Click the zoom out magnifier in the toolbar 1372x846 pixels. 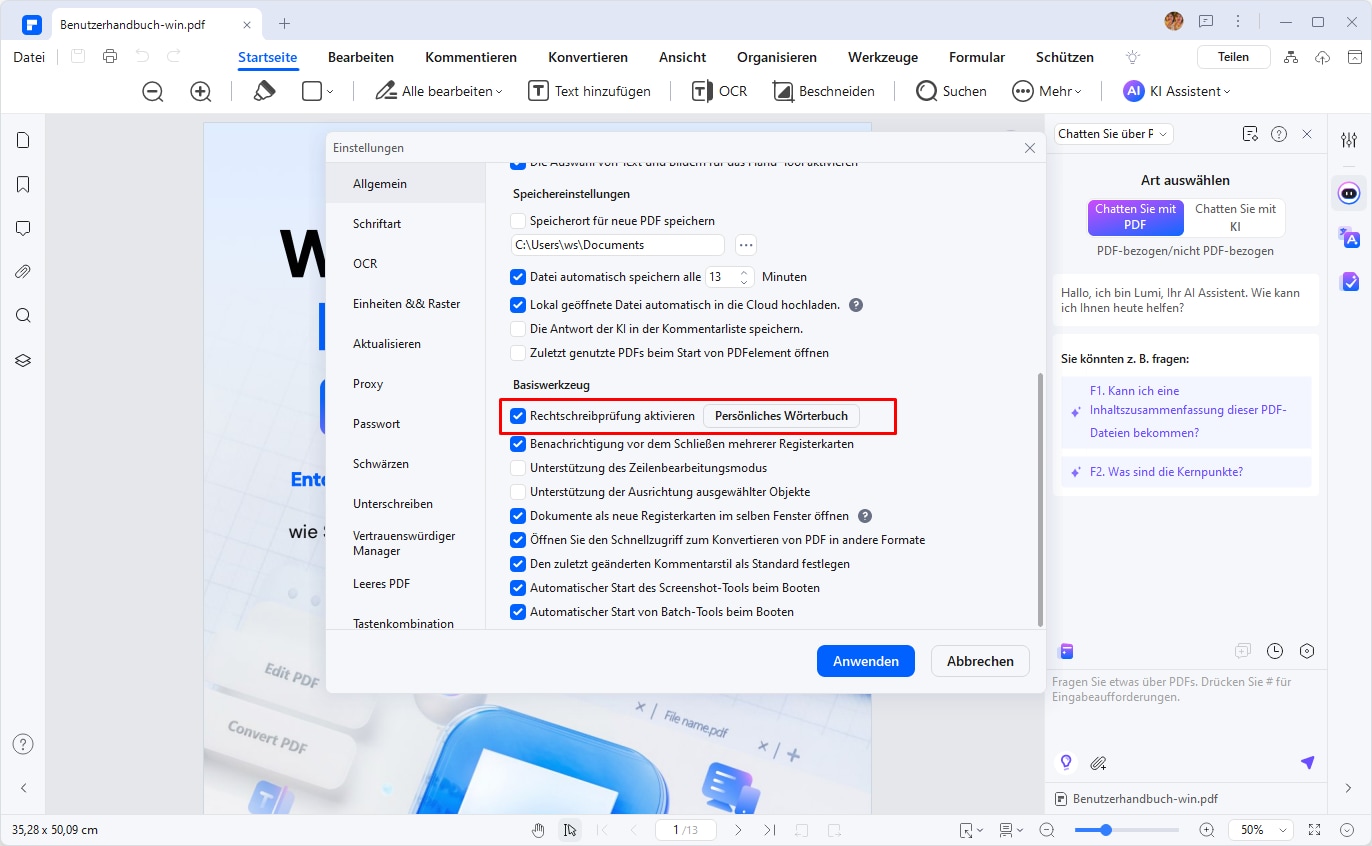[153, 91]
